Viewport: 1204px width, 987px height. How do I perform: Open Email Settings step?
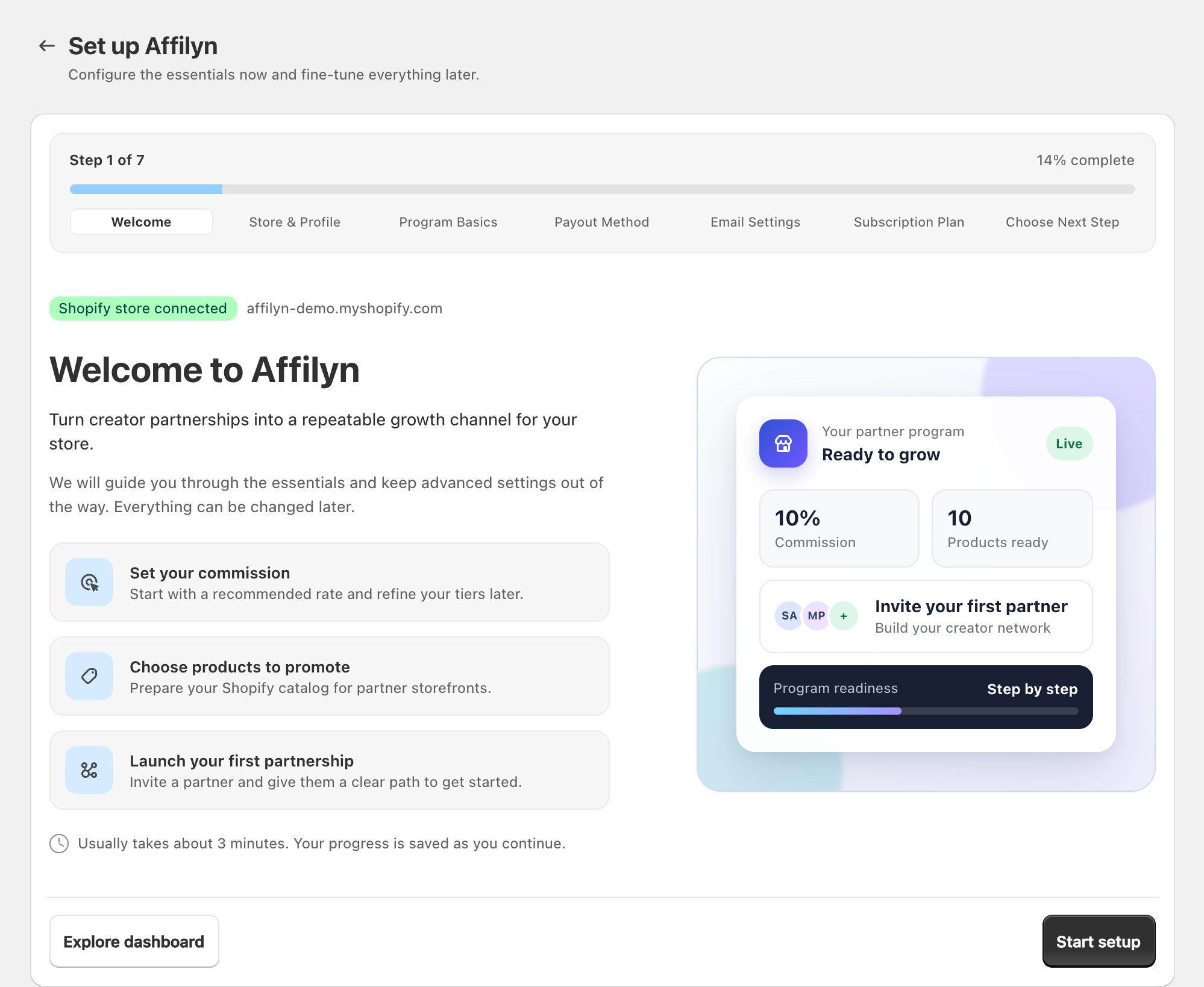click(x=756, y=222)
